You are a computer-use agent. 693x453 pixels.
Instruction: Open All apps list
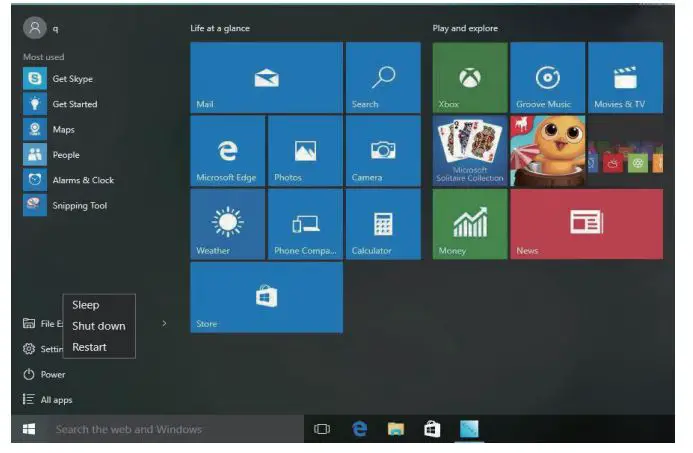pyautogui.click(x=48, y=400)
